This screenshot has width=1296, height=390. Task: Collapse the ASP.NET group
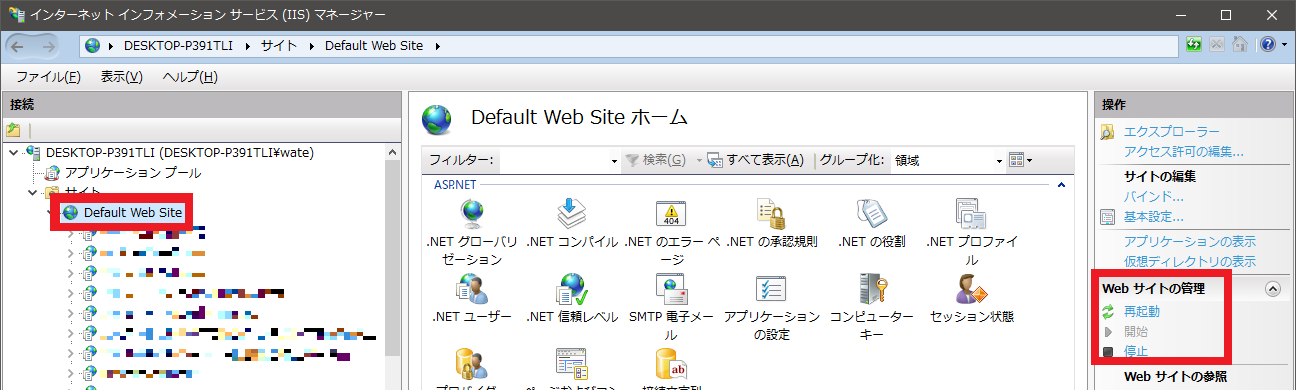point(1061,185)
